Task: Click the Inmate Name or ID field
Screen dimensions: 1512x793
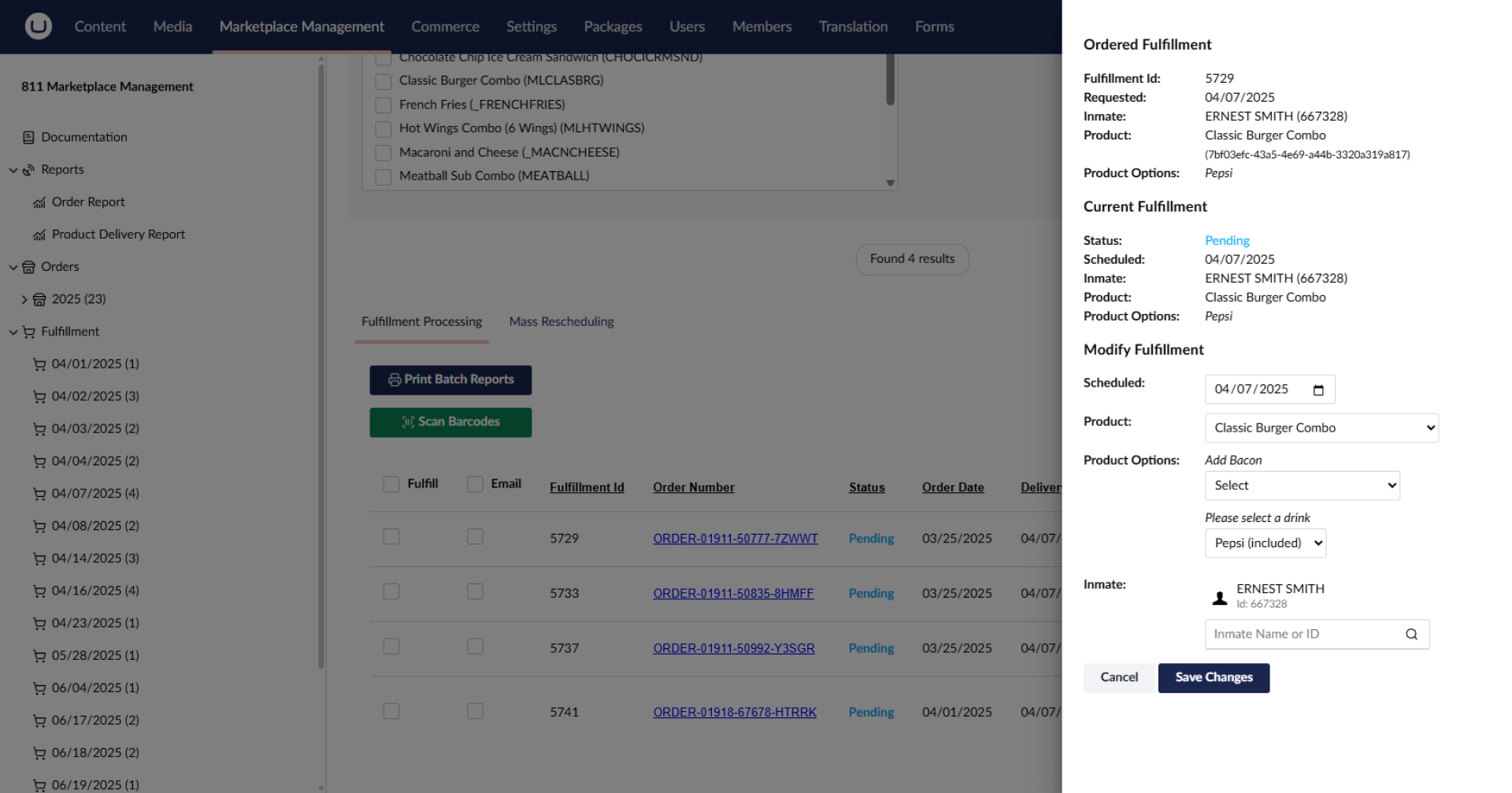Action: pyautogui.click(x=1299, y=634)
